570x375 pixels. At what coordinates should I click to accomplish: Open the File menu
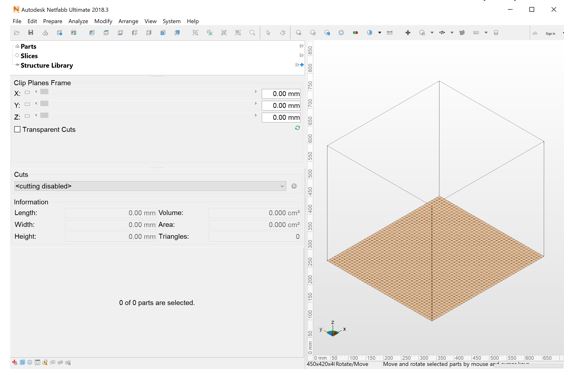pyautogui.click(x=17, y=21)
